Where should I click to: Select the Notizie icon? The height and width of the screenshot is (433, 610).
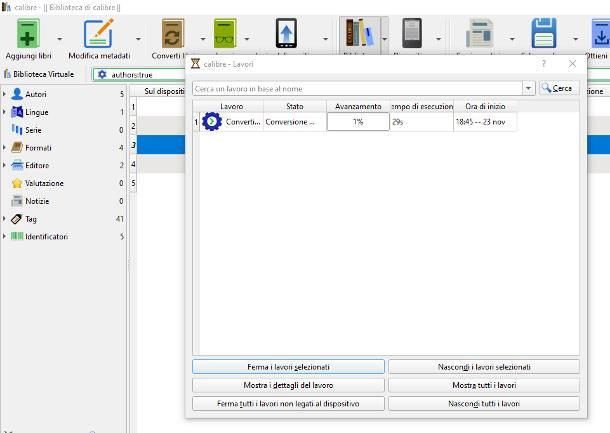[x=17, y=201]
